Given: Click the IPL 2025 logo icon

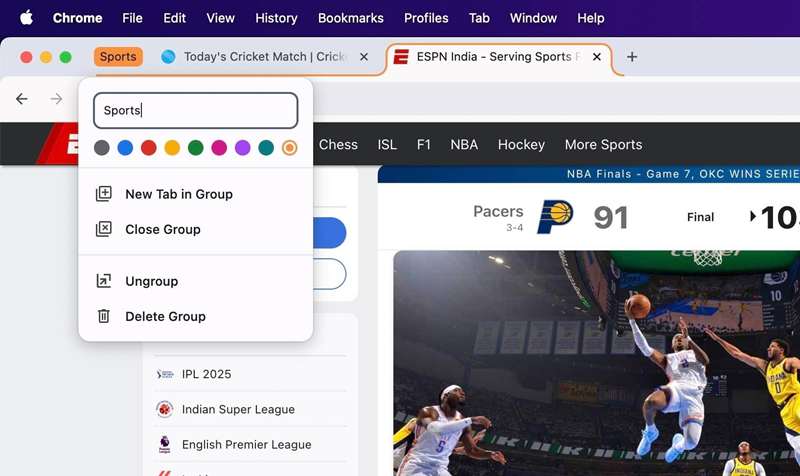Looking at the screenshot, I should click(165, 374).
